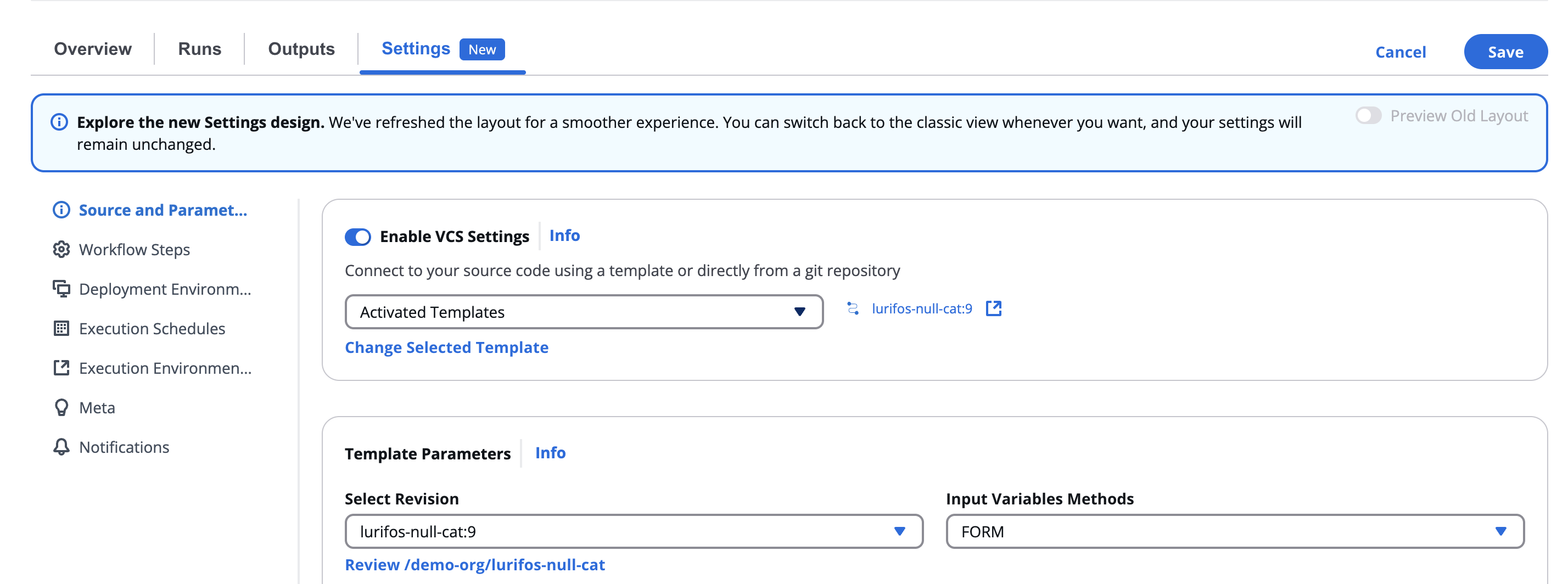This screenshot has width=1568, height=584.
Task: Click Review /demo-org/lurifos-null-cat link
Action: (475, 565)
